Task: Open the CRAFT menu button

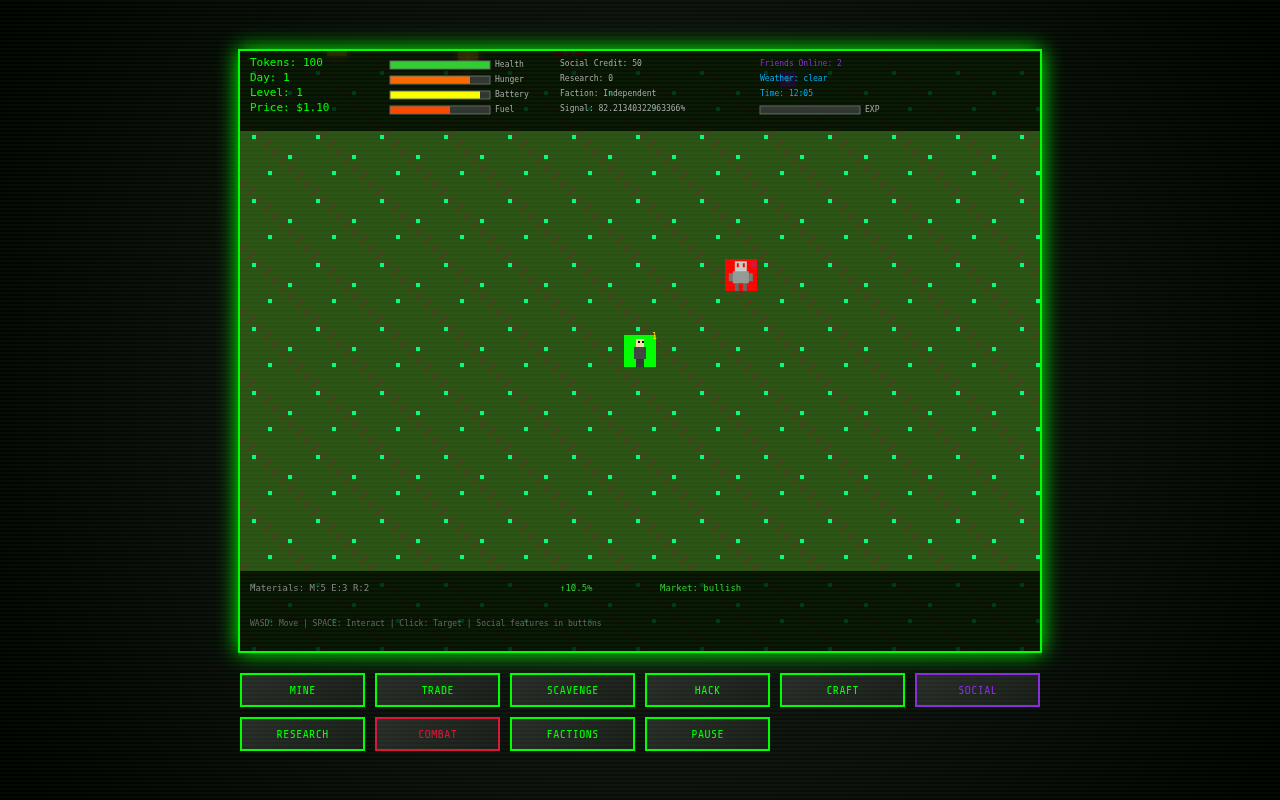Action: pos(842,690)
